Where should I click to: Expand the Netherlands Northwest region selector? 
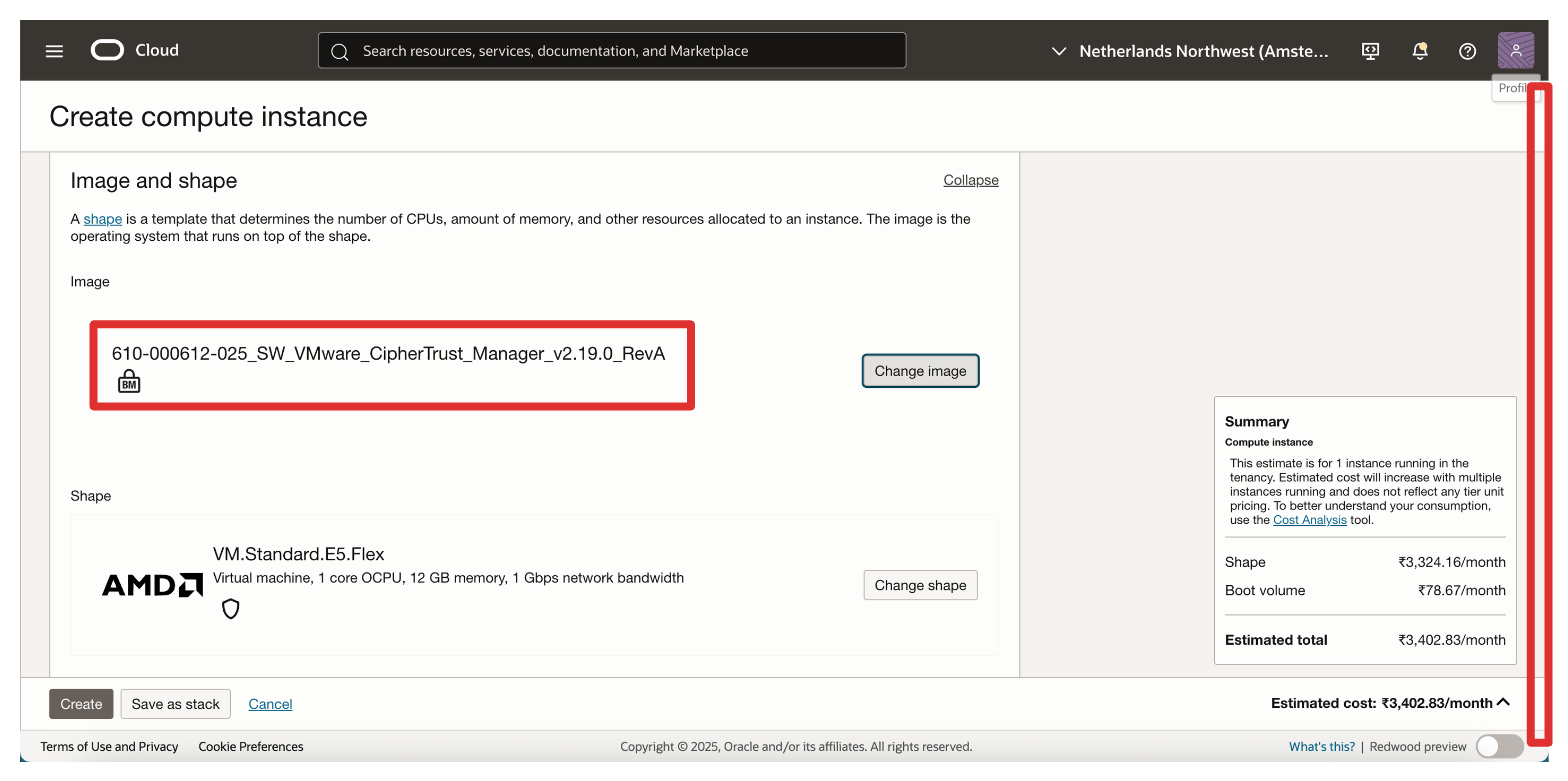click(x=1190, y=51)
